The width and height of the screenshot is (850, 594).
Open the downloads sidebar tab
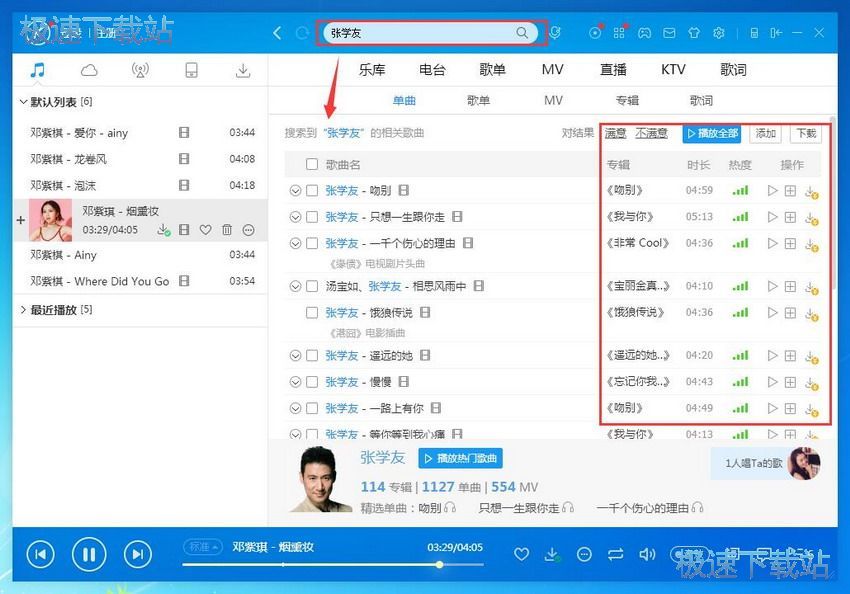[243, 70]
